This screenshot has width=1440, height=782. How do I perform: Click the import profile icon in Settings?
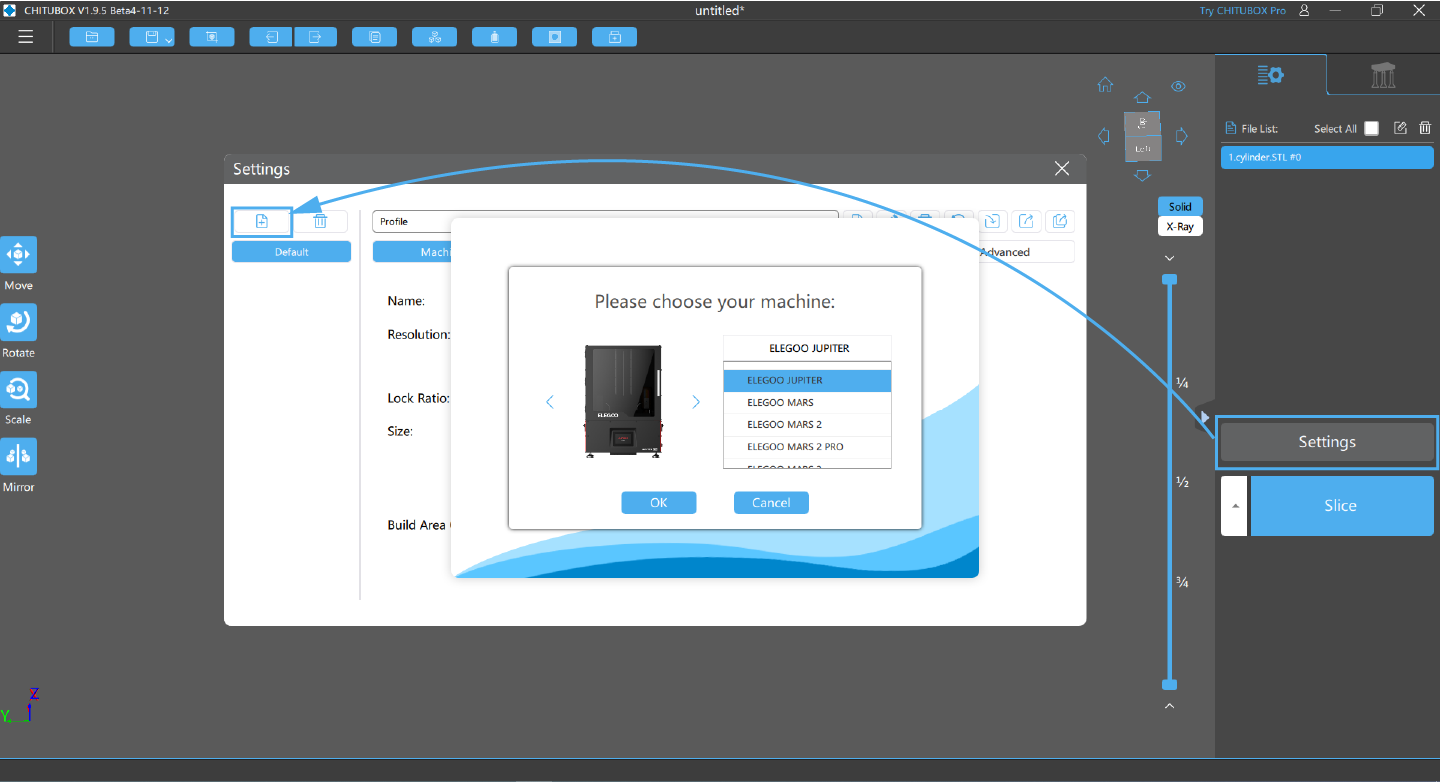pyautogui.click(x=992, y=221)
